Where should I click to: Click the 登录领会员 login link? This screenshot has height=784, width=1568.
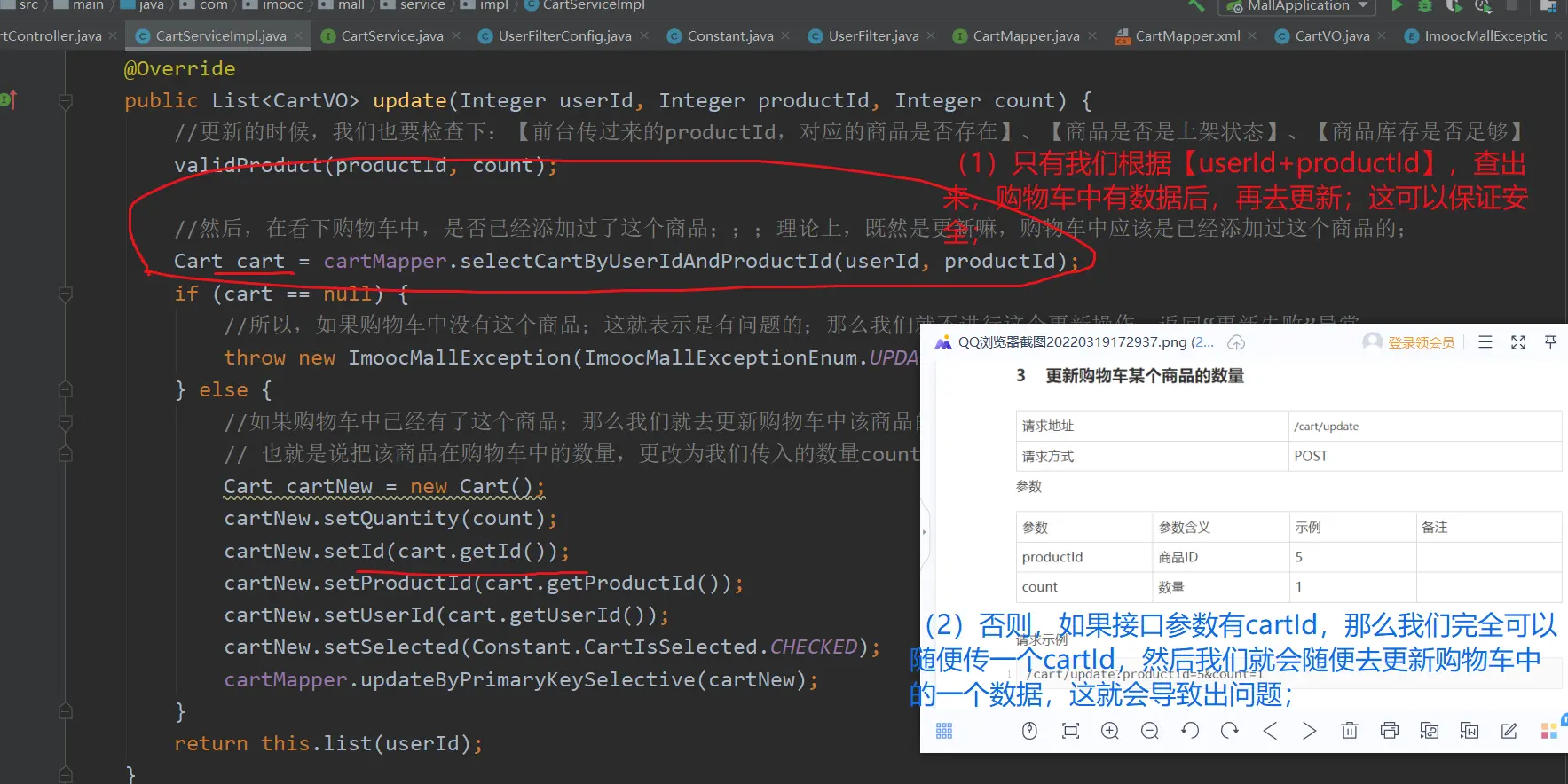tap(1422, 342)
